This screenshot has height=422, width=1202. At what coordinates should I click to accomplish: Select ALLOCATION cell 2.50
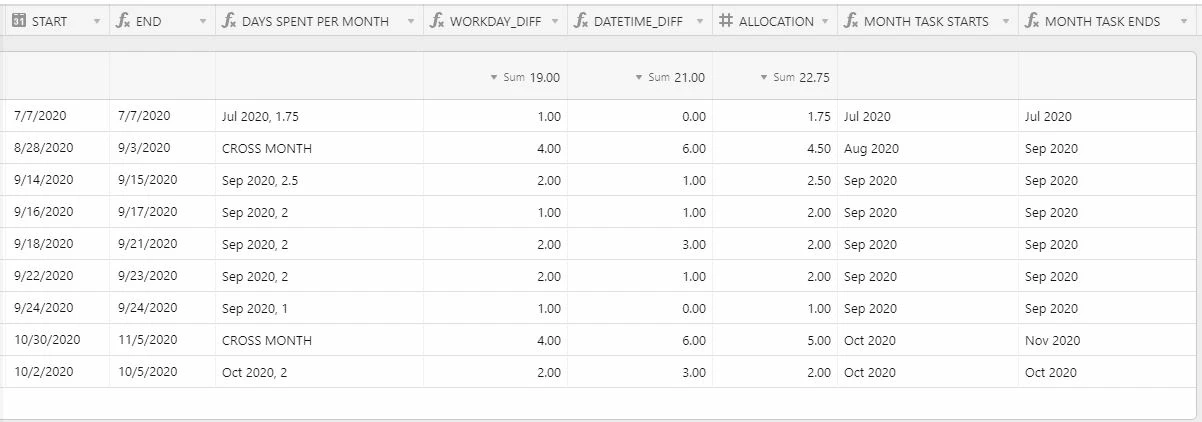(775, 180)
